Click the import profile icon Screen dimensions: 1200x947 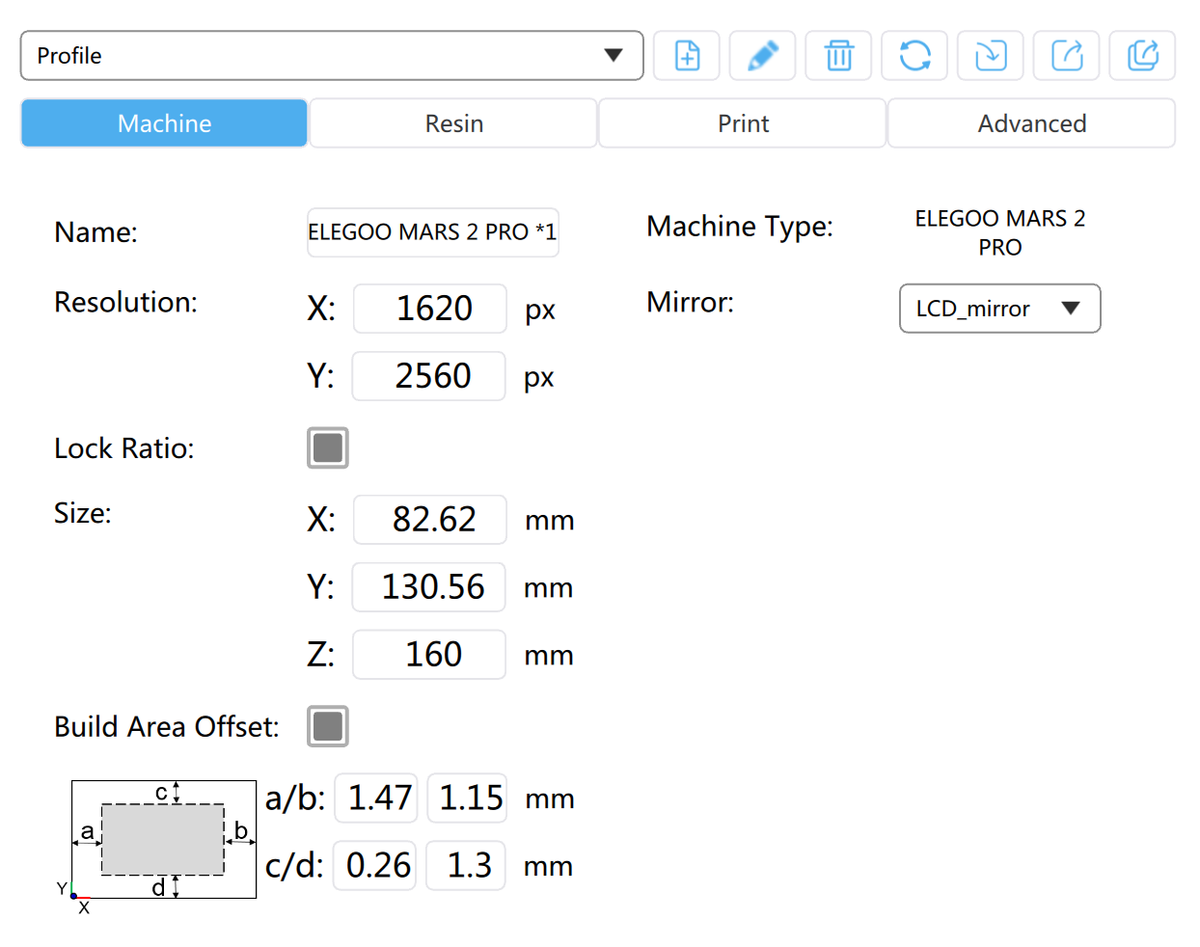point(991,56)
